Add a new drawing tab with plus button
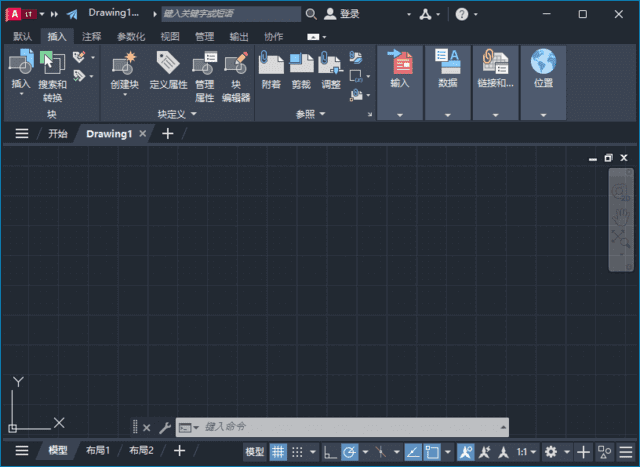Screen dimensions: 640x467 [168, 134]
